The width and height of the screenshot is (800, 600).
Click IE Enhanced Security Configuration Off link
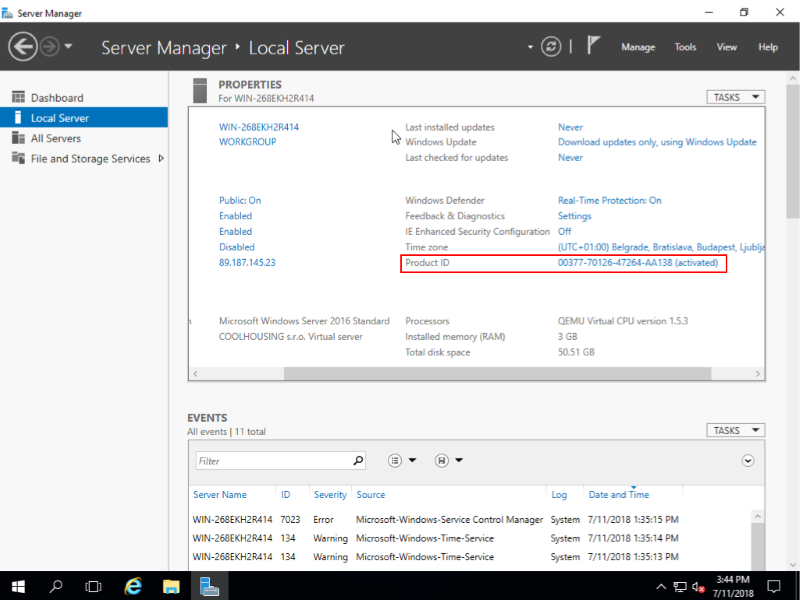pos(564,231)
